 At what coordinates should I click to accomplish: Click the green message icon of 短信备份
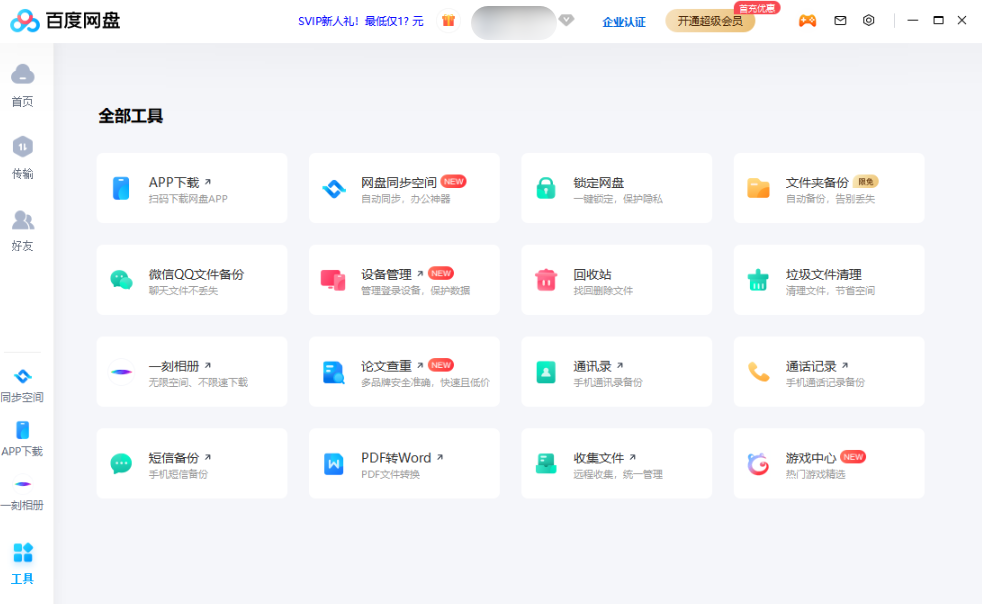121,464
